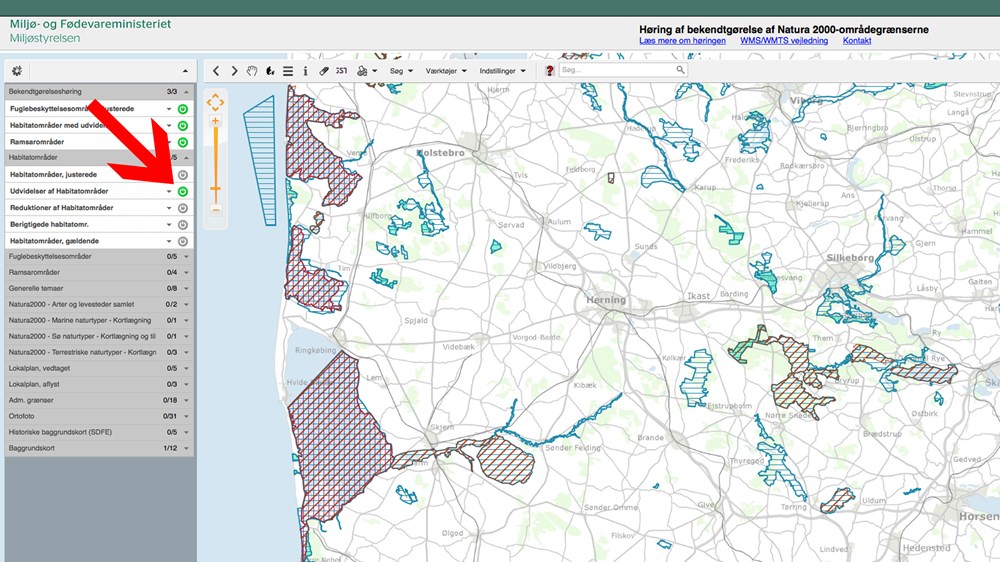The height and width of the screenshot is (562, 1000).
Task: Activate the info identify tool
Action: [305, 71]
